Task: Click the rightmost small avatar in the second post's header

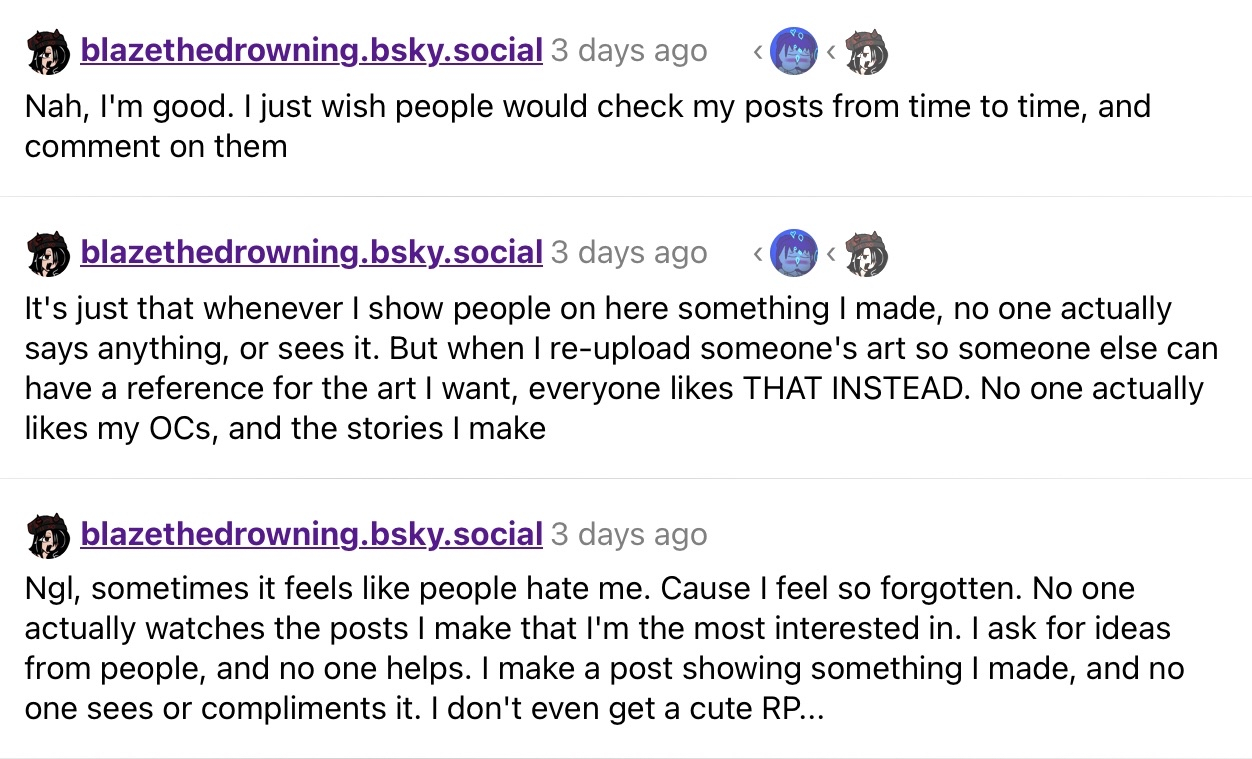Action: coord(866,253)
